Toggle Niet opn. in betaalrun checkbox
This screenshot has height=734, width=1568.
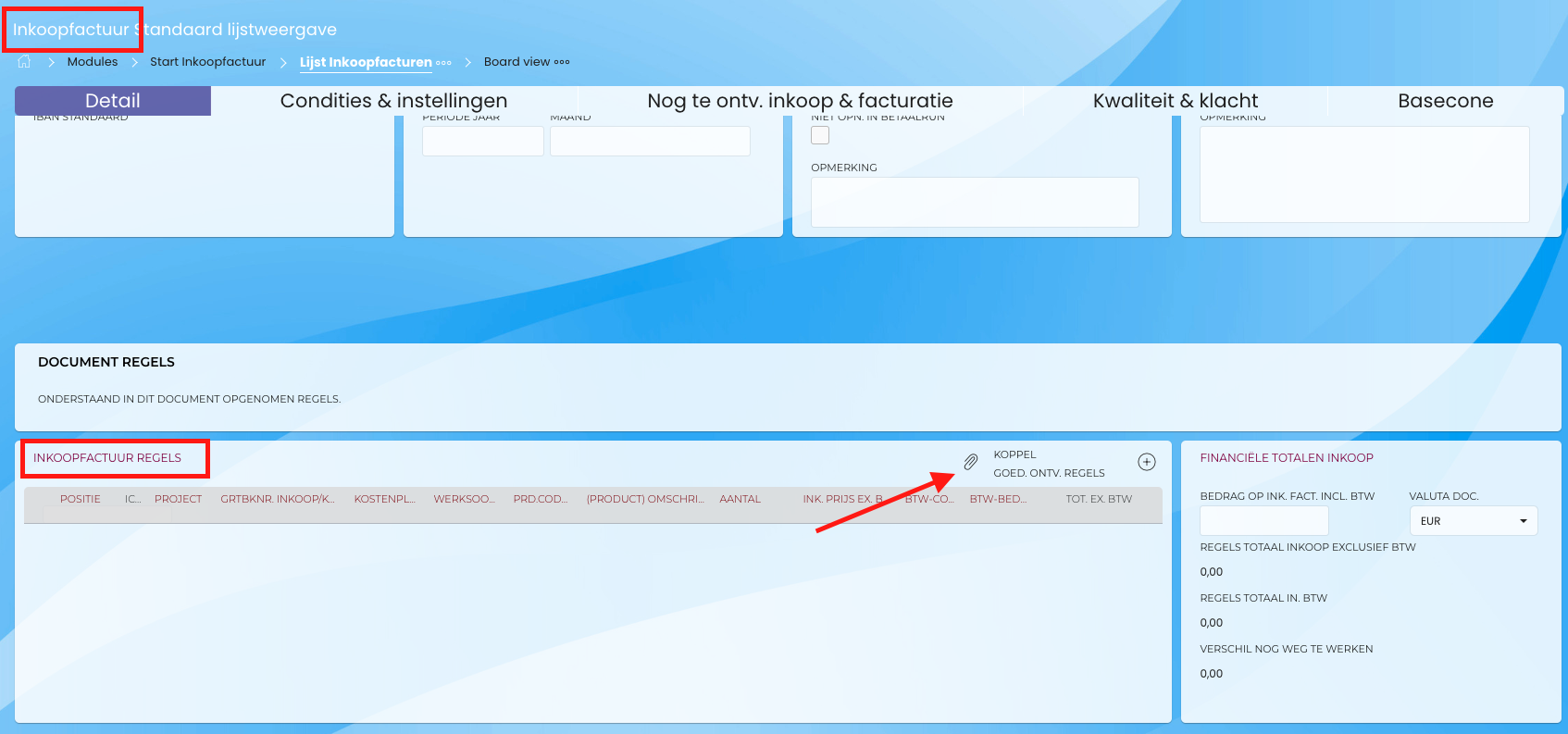820,135
